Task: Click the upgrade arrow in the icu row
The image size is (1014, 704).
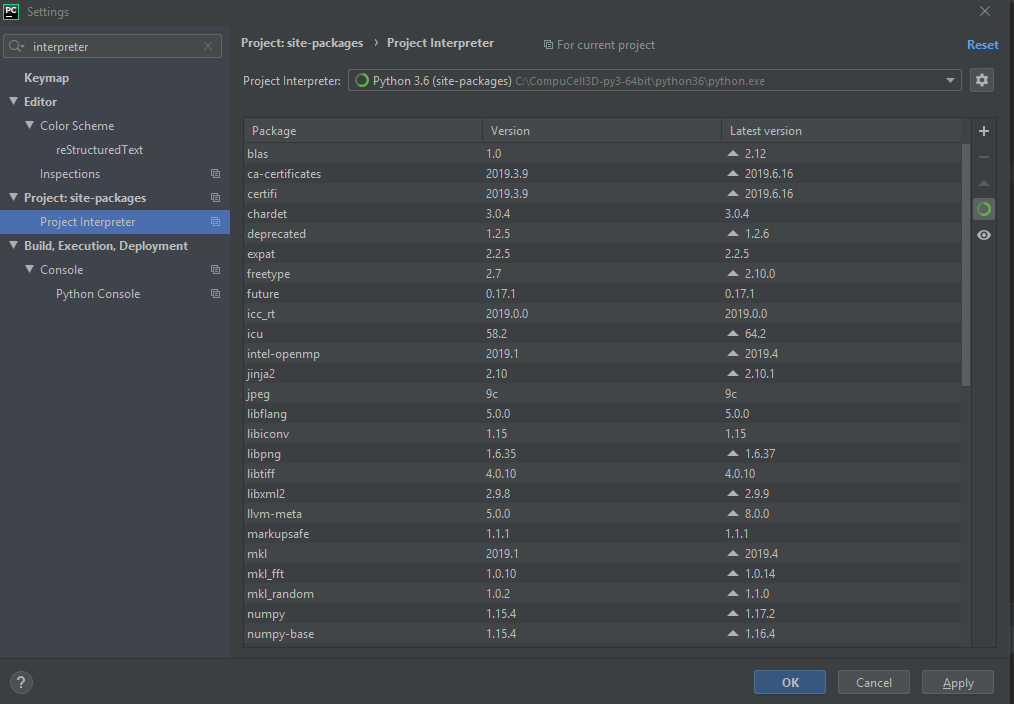Action: point(733,334)
